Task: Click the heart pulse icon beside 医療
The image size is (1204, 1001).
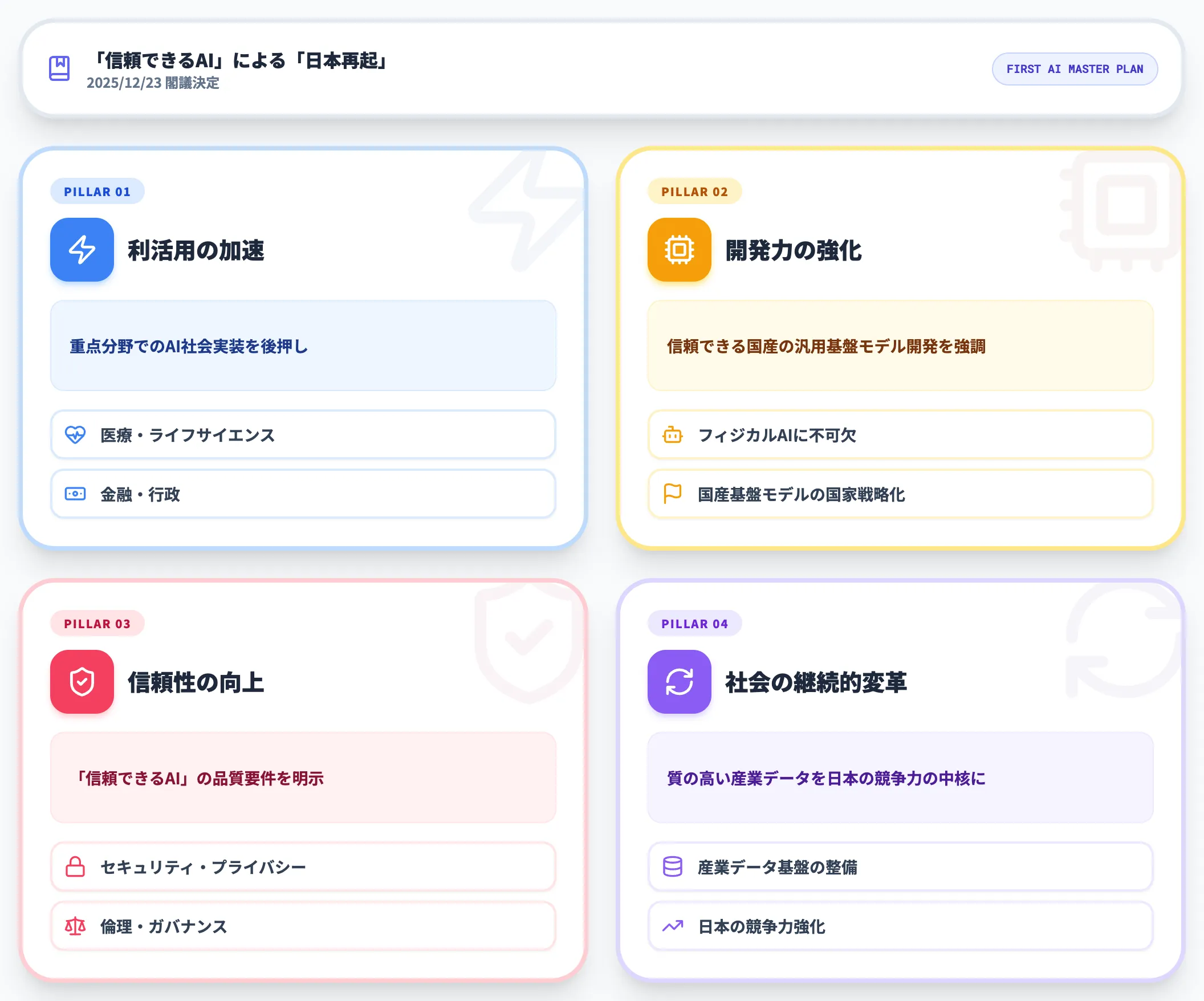Action: click(75, 434)
